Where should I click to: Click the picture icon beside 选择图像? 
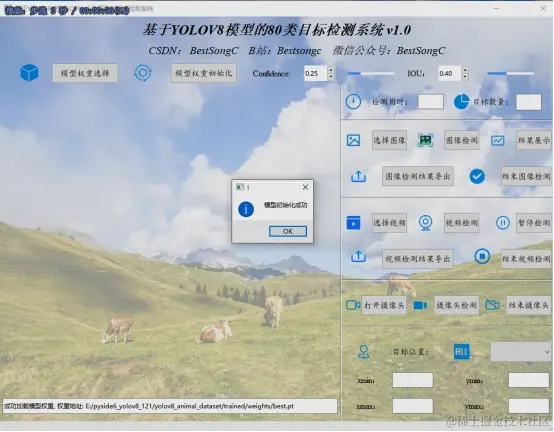pyautogui.click(x=353, y=140)
